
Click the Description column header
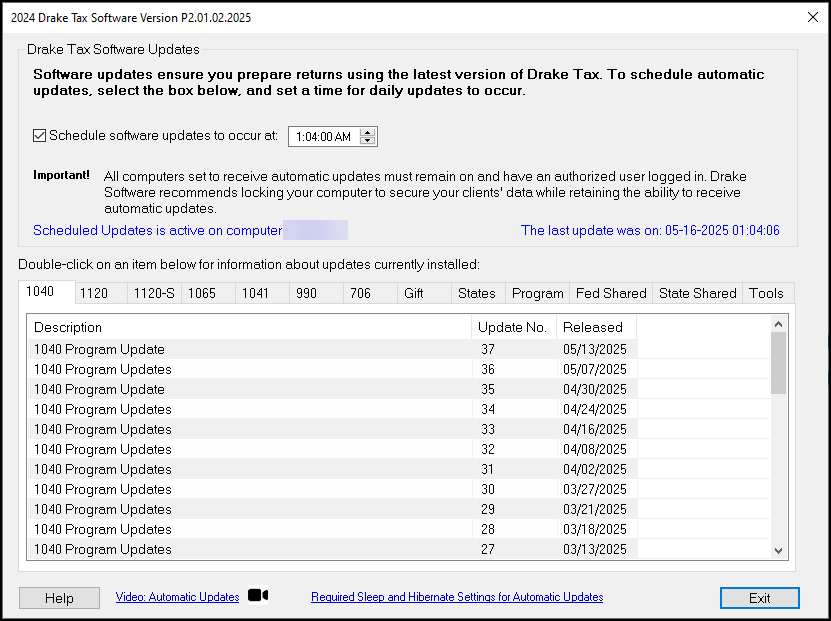point(249,327)
